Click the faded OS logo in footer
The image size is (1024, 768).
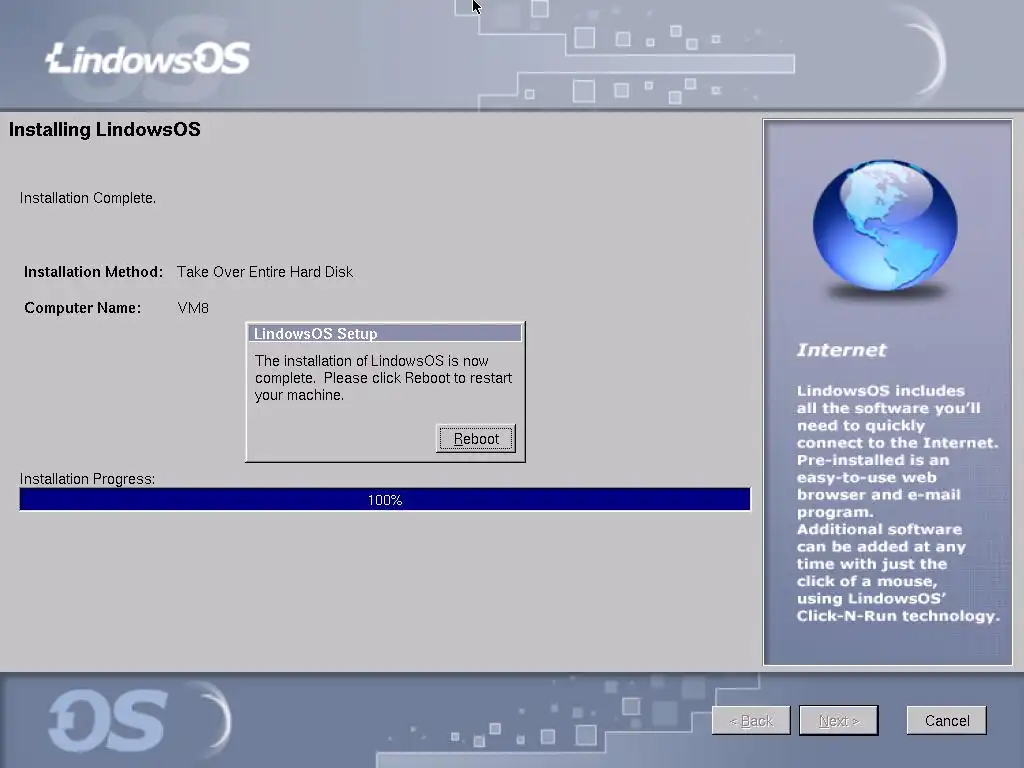(108, 720)
